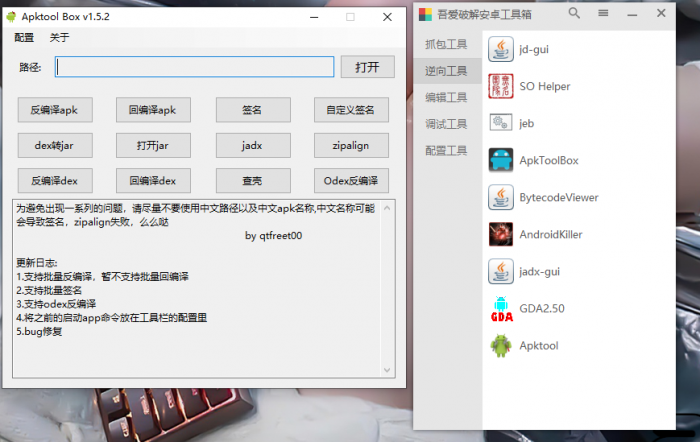Image resolution: width=700 pixels, height=442 pixels.
Task: Click the jeb gear icon
Action: coord(500,123)
